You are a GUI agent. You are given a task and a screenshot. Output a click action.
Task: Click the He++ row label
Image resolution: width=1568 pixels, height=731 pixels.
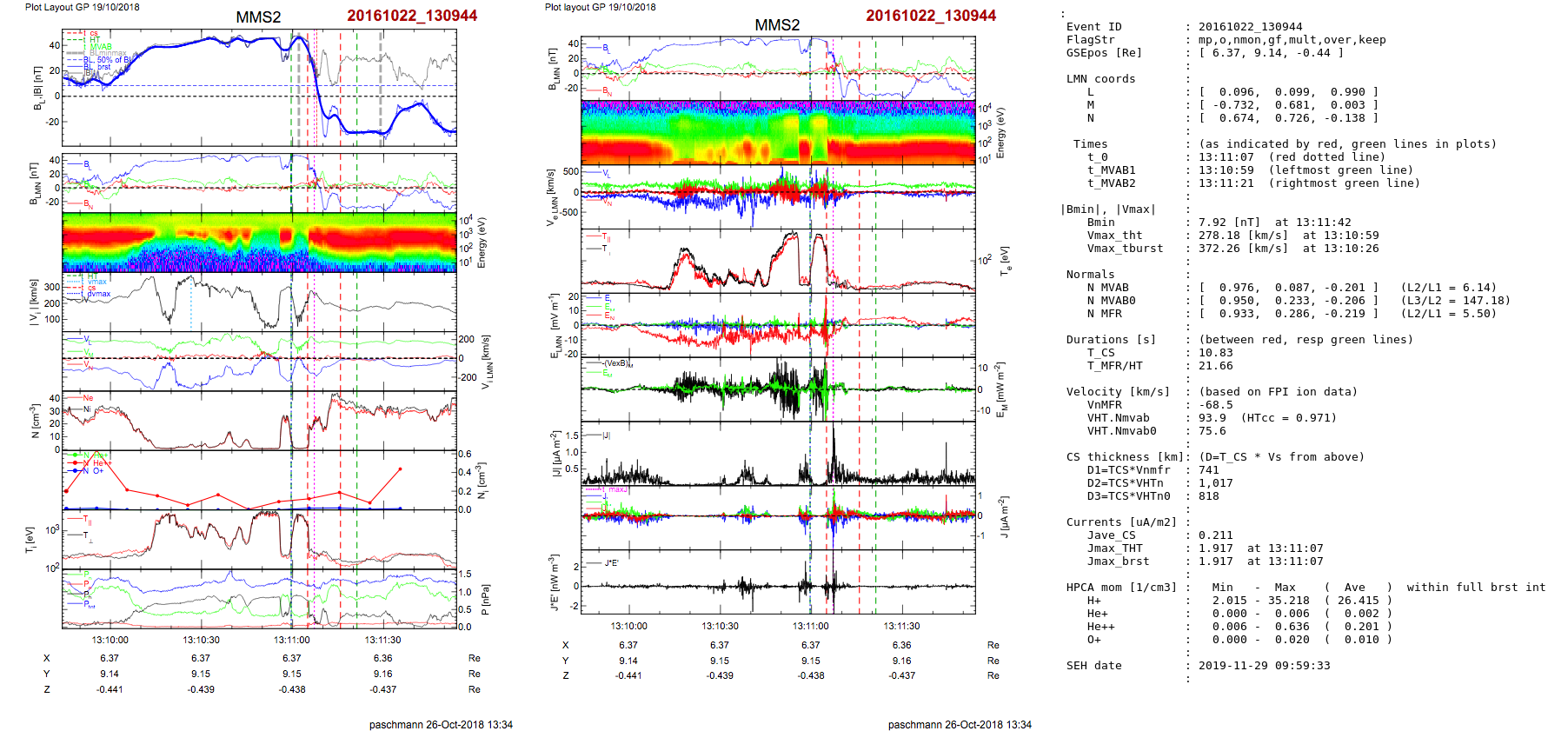point(1101,627)
